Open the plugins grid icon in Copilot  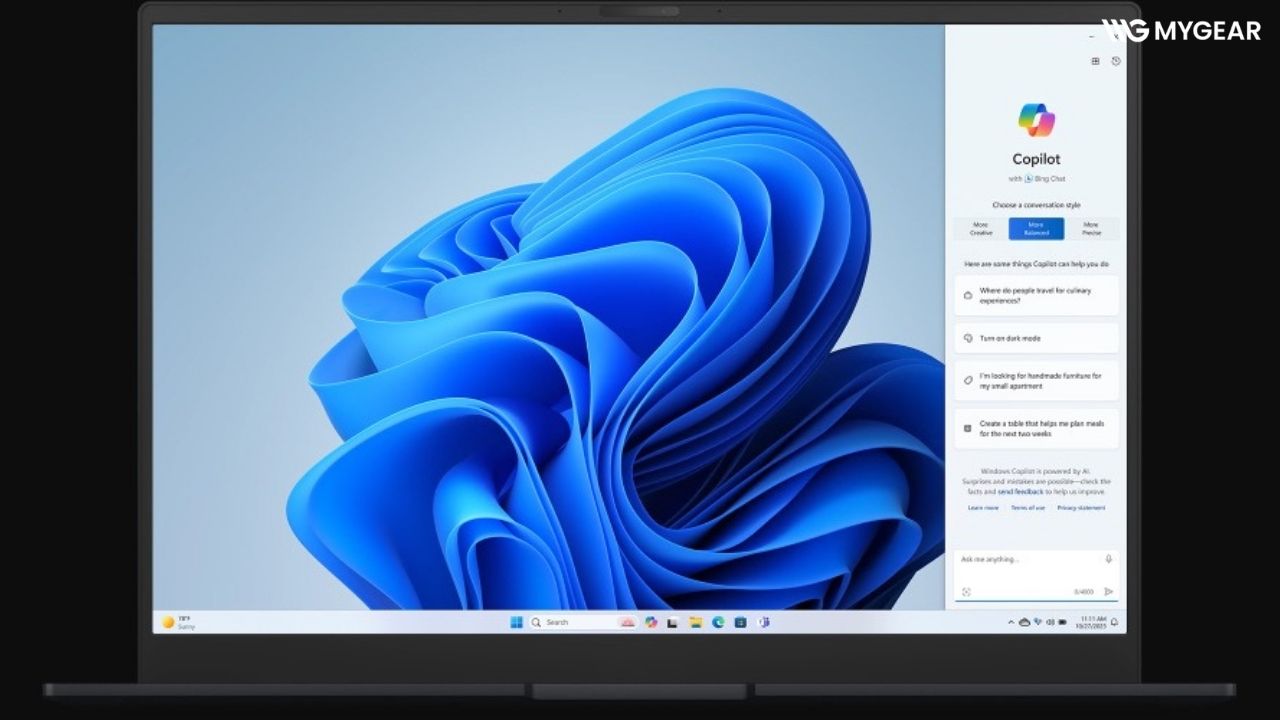[1095, 61]
